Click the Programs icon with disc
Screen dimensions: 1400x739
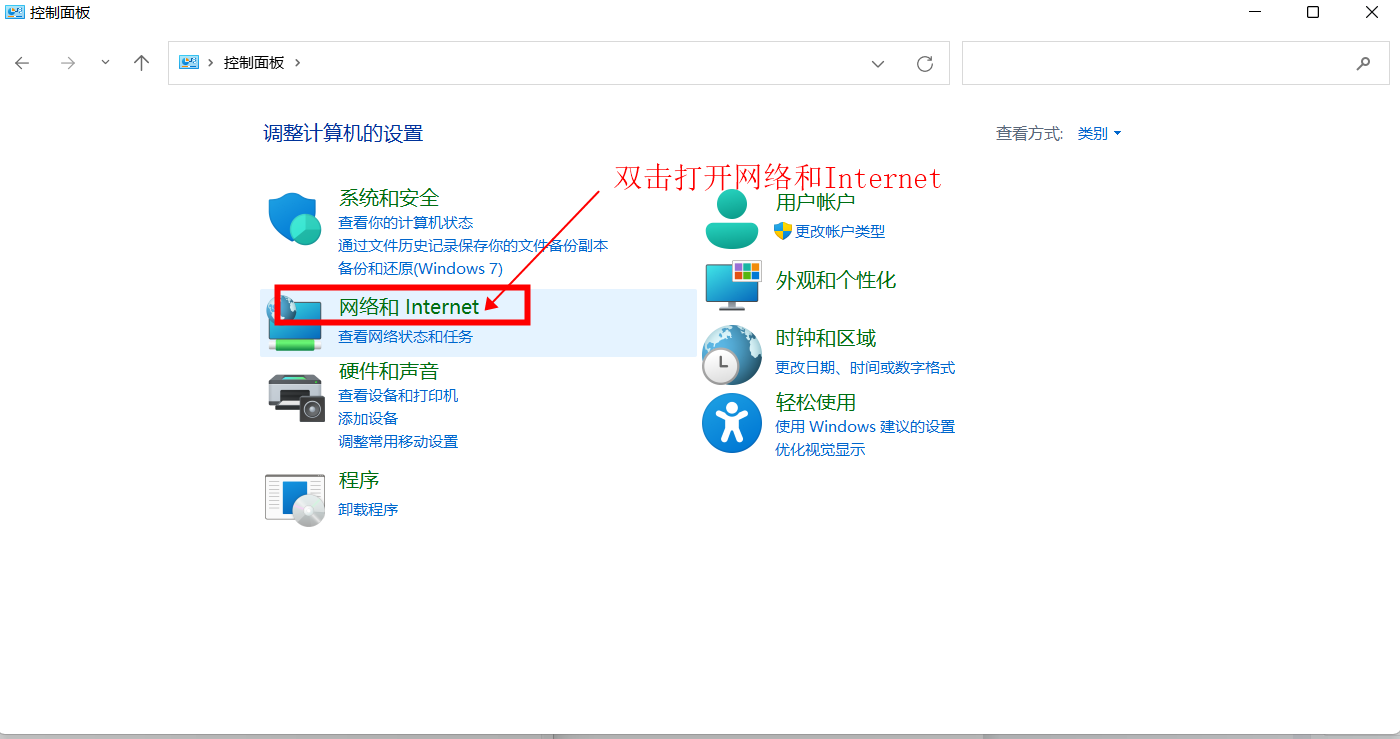294,499
